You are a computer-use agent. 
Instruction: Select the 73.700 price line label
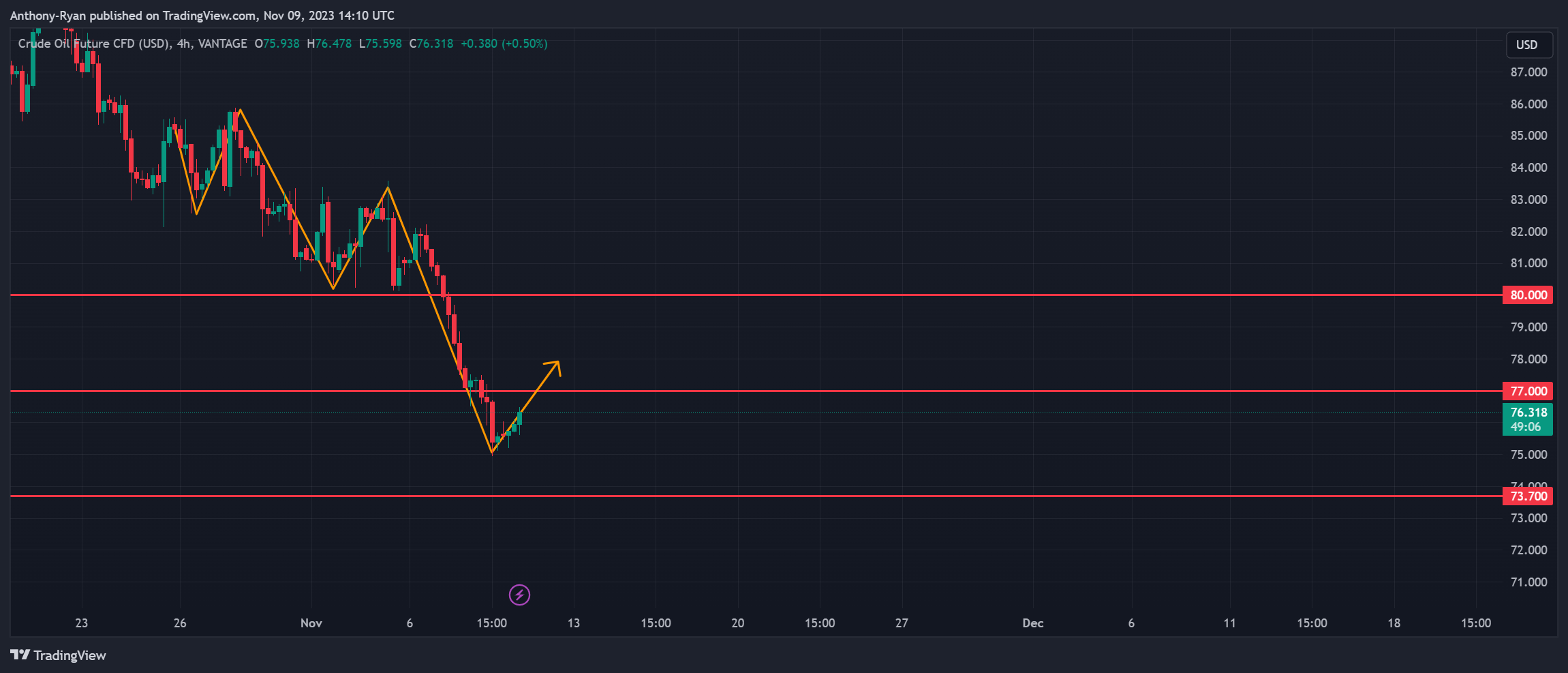[1528, 496]
